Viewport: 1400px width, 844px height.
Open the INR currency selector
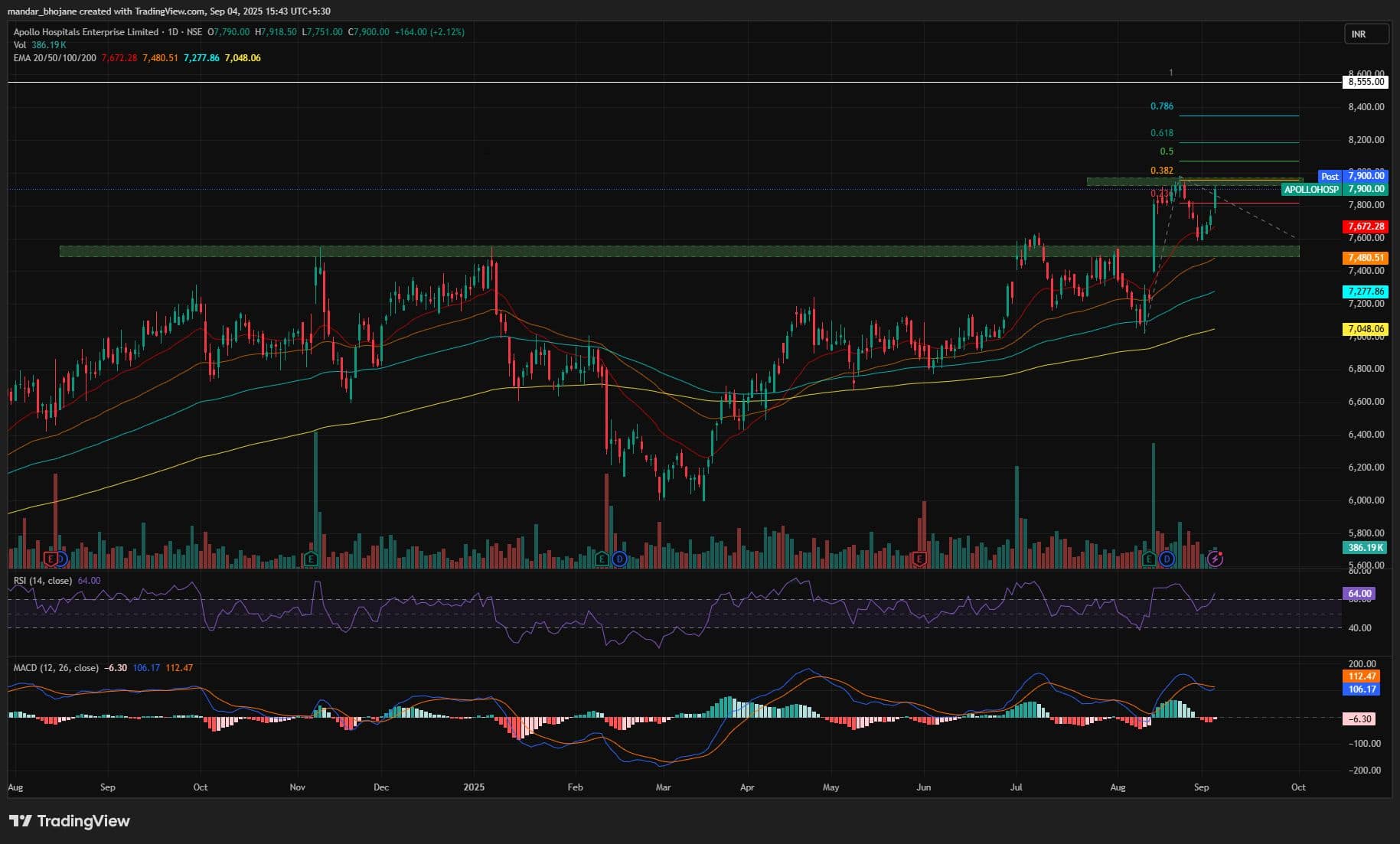tap(1366, 34)
